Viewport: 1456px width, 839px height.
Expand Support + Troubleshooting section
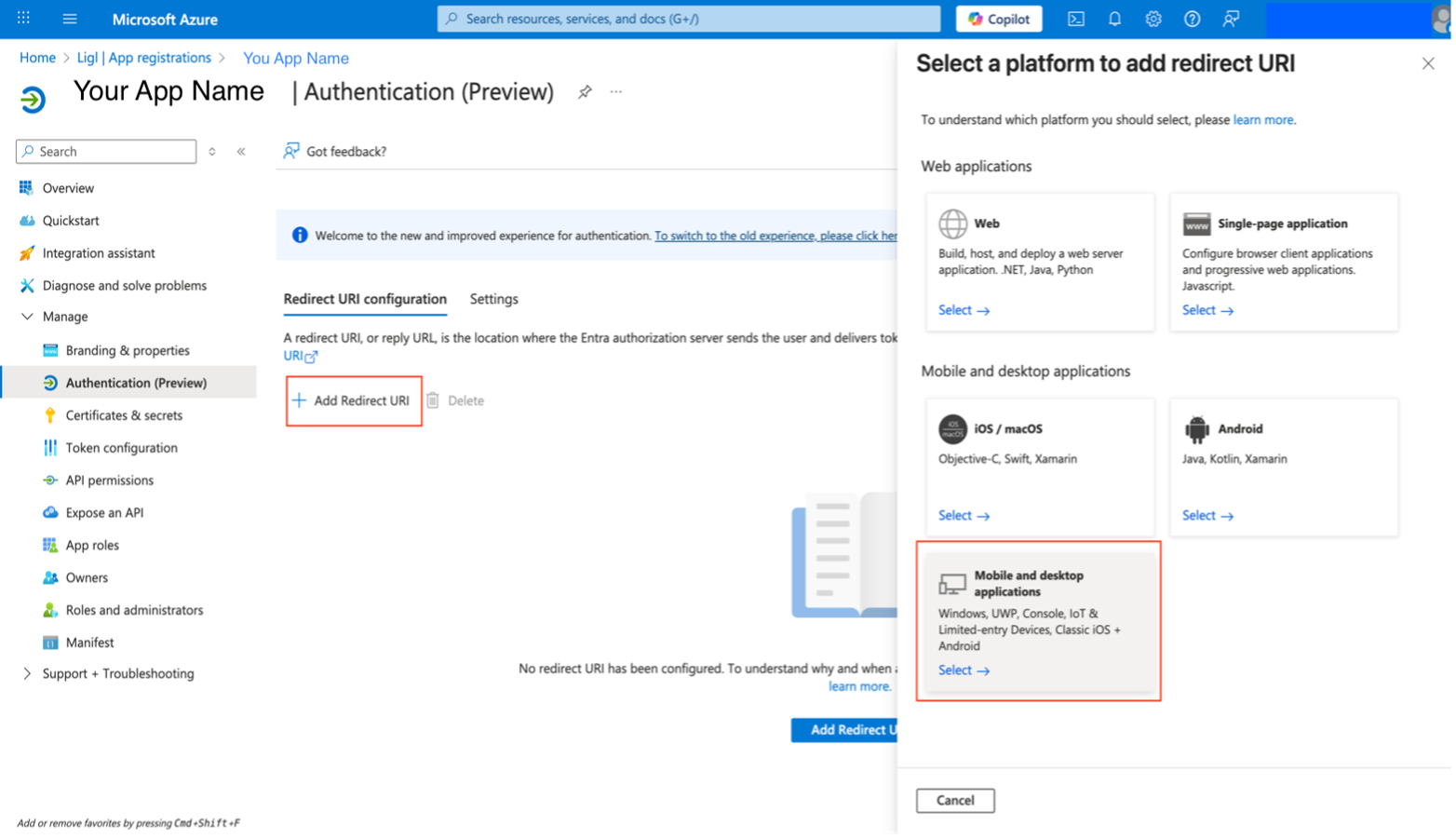click(27, 673)
